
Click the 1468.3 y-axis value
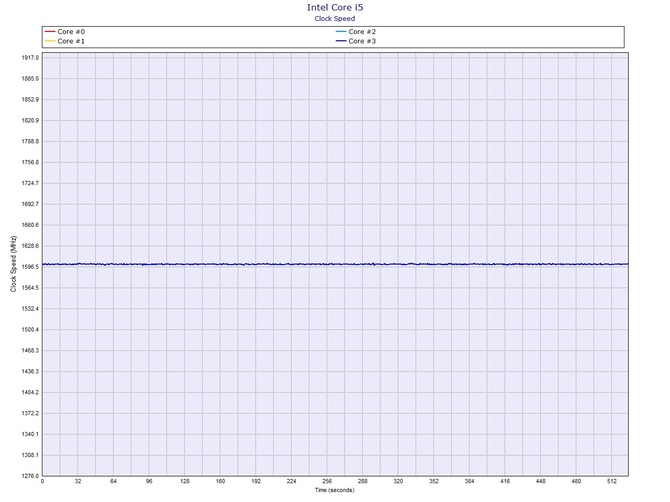coord(30,351)
